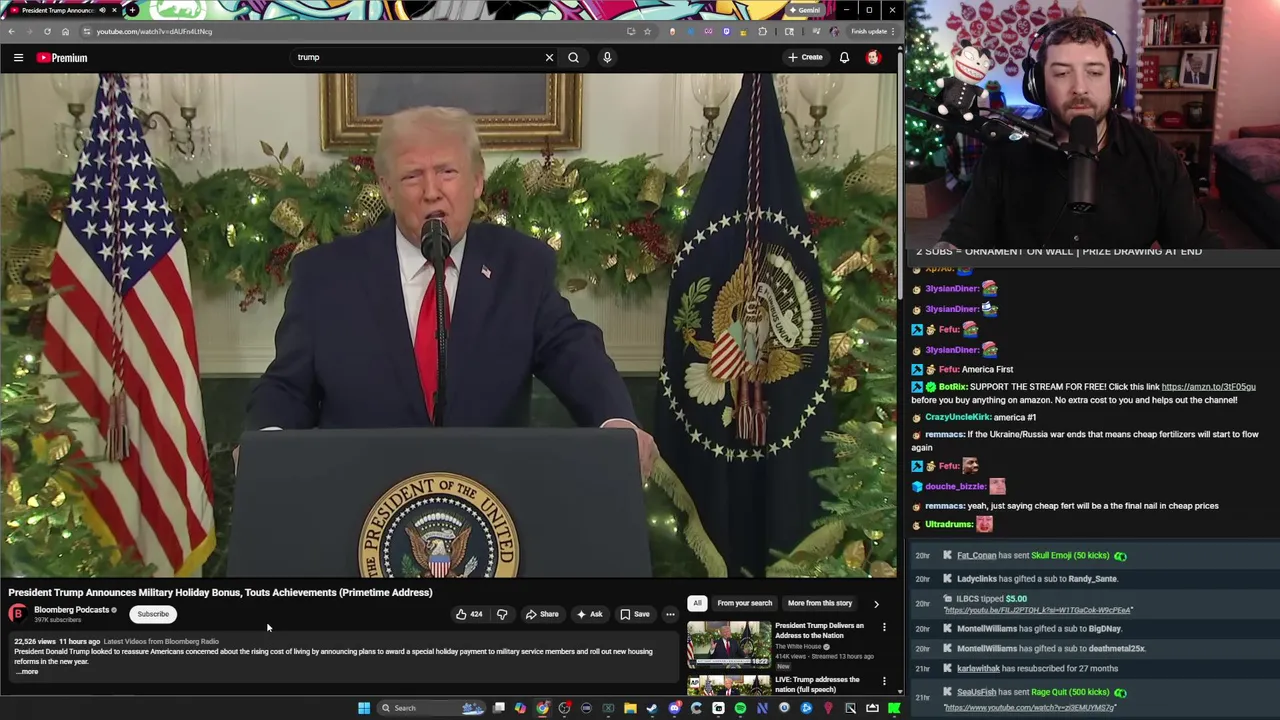Reload the page with the refresh icon
The width and height of the screenshot is (1280, 720).
47,31
